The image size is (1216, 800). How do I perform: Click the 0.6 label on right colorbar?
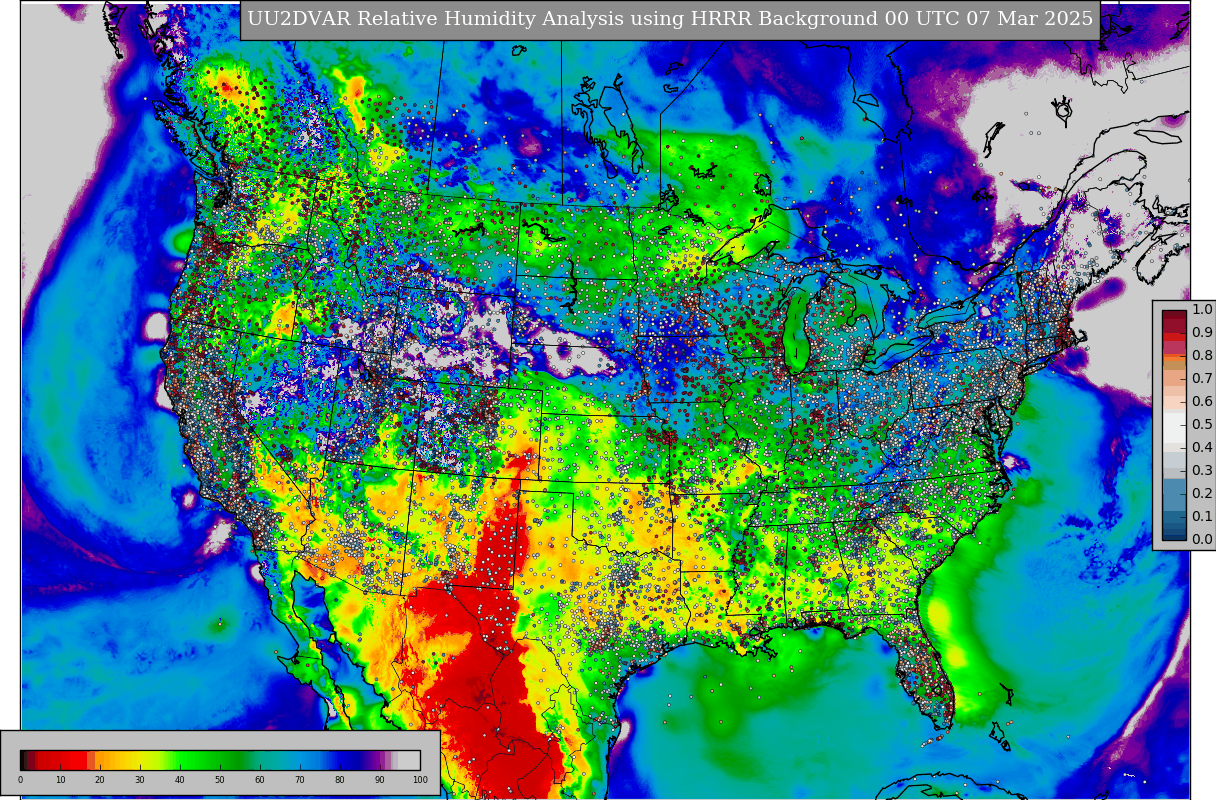click(1202, 402)
